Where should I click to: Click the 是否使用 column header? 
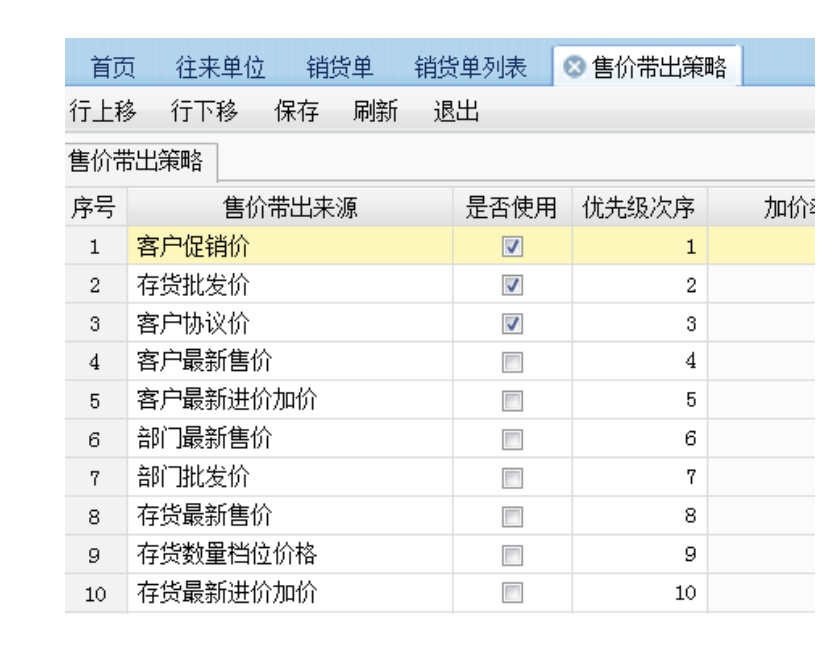(x=512, y=207)
